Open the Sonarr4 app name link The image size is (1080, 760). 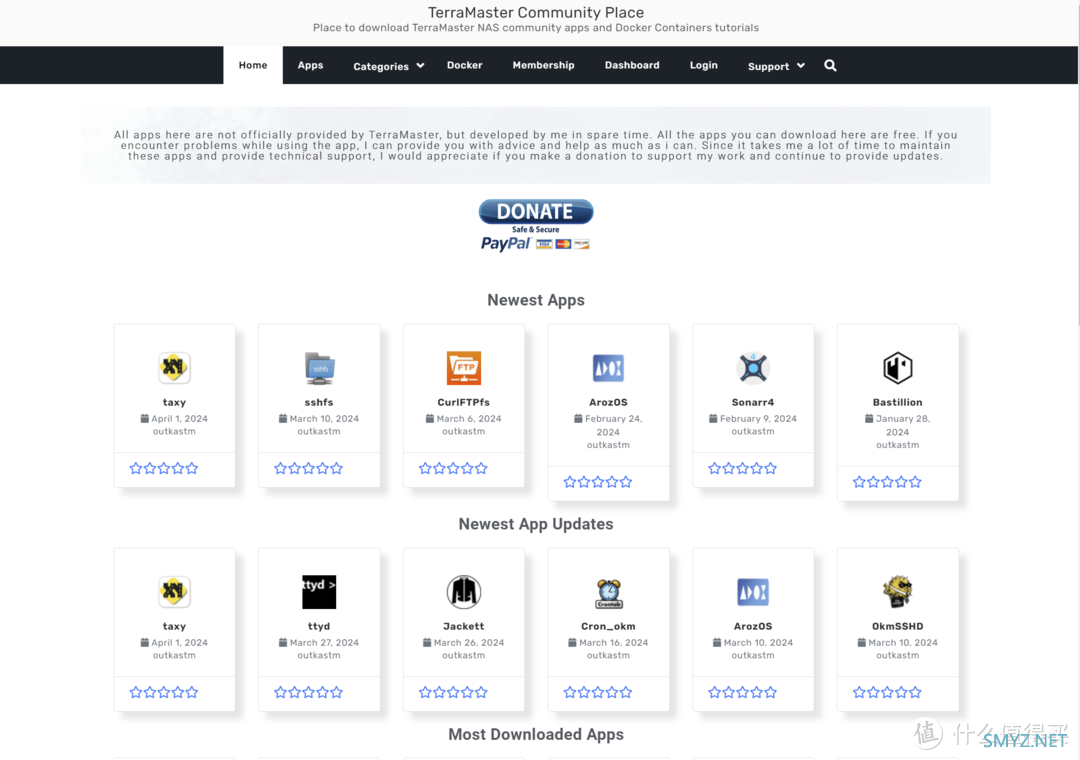pos(753,402)
